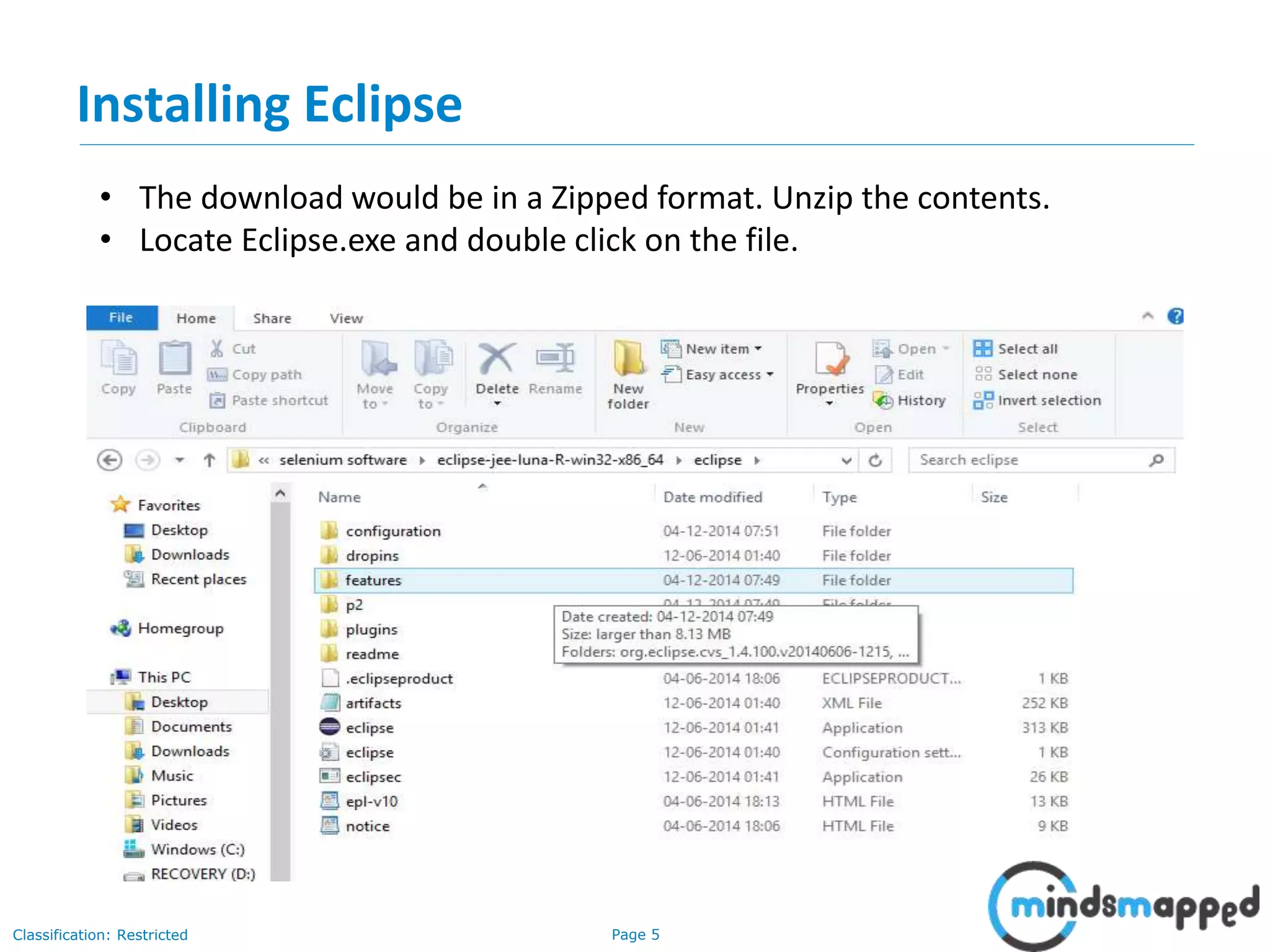Select the eclipsec application file

click(x=694, y=777)
